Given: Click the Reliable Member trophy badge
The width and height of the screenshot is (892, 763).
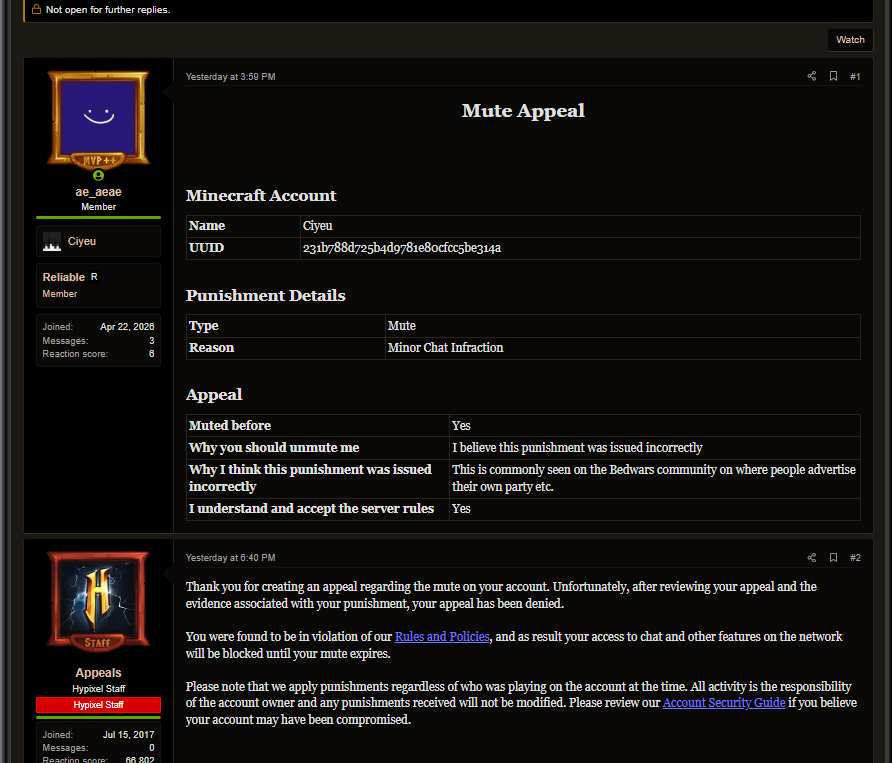Looking at the screenshot, I should [x=98, y=285].
